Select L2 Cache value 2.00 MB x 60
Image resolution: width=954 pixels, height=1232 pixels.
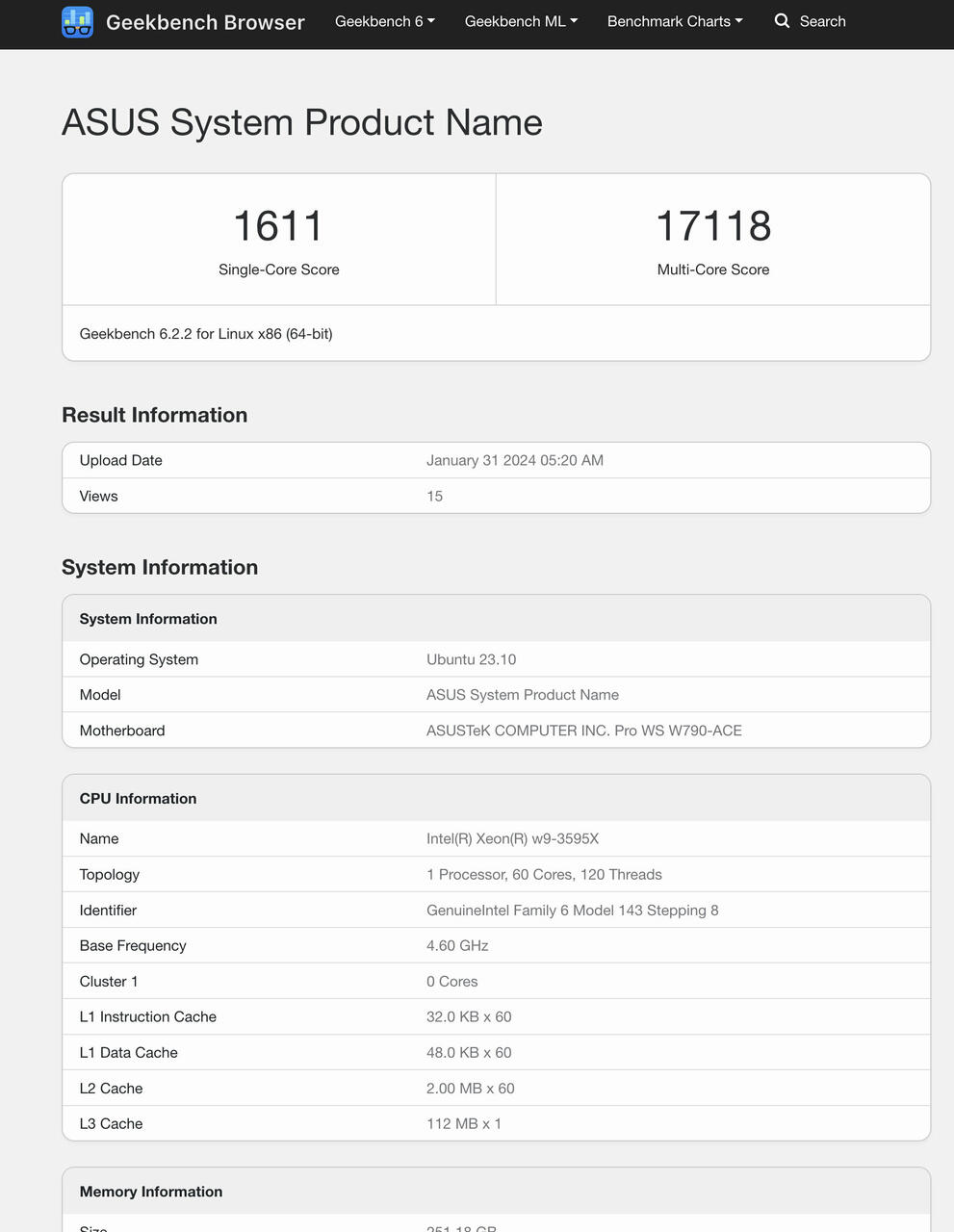[x=471, y=1088]
